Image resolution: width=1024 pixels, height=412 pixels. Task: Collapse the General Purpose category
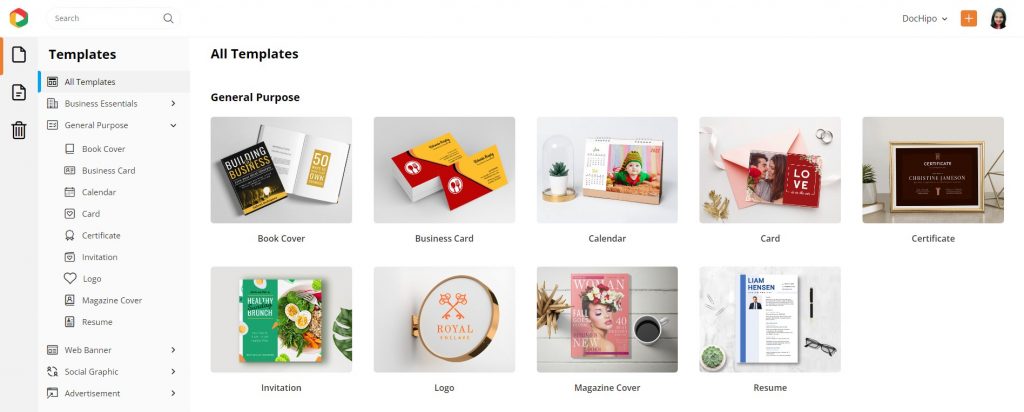(x=173, y=125)
